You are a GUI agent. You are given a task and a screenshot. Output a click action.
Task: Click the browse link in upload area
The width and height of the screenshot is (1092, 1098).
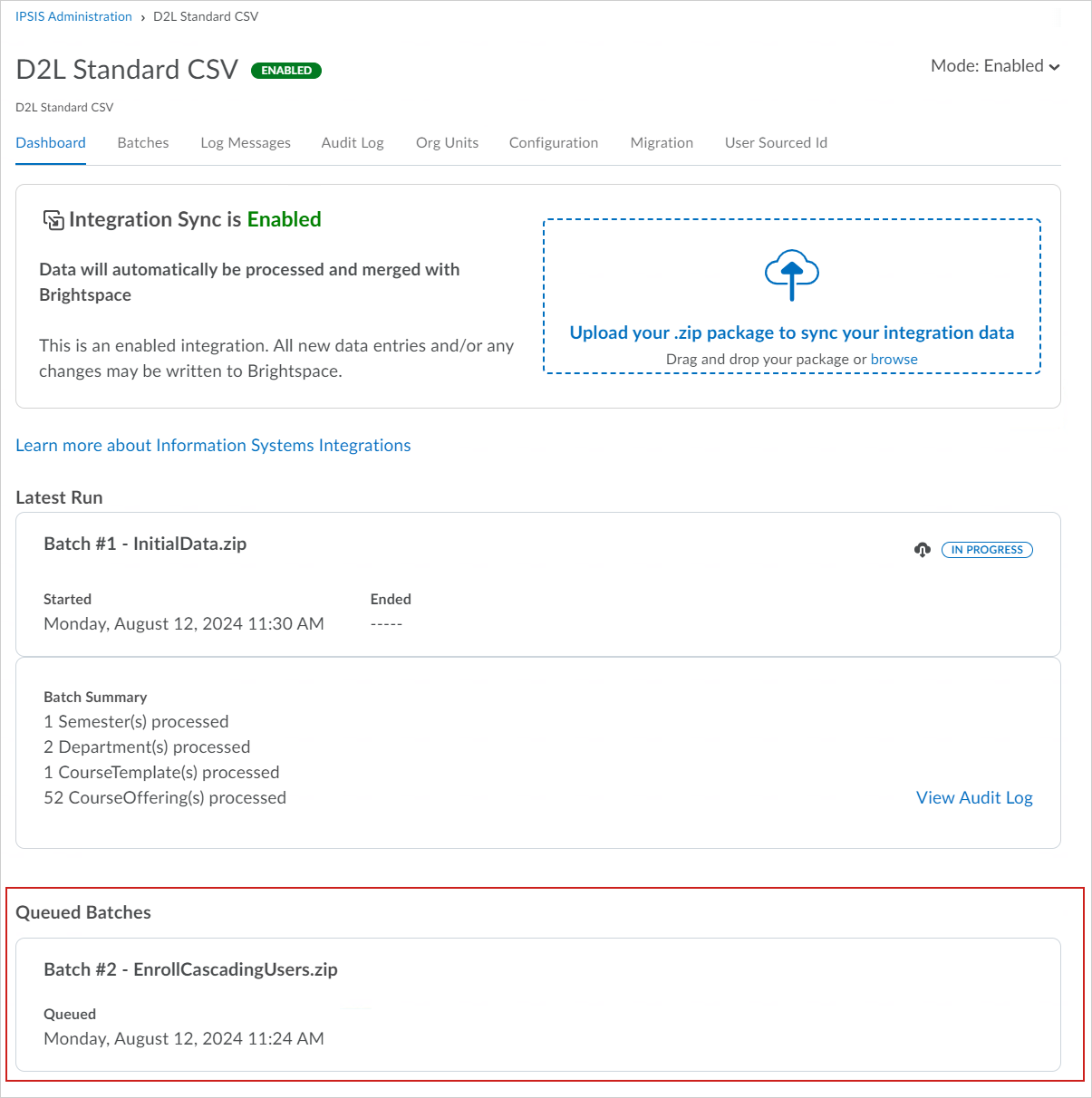tap(894, 359)
